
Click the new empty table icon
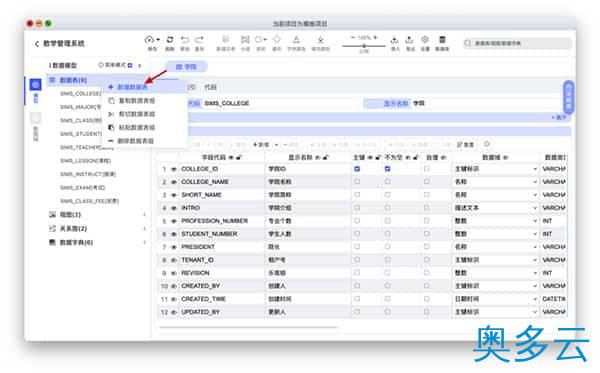point(226,39)
